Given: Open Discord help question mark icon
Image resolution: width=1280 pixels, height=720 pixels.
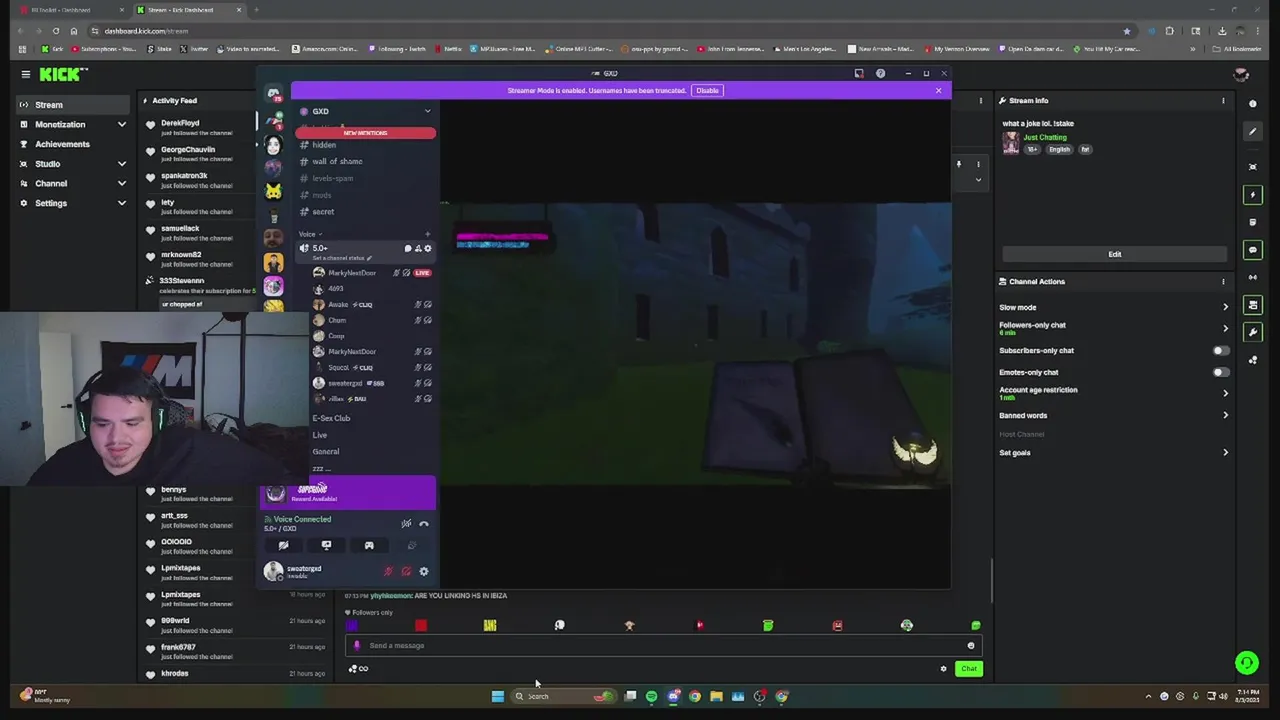Looking at the screenshot, I should click(x=880, y=74).
